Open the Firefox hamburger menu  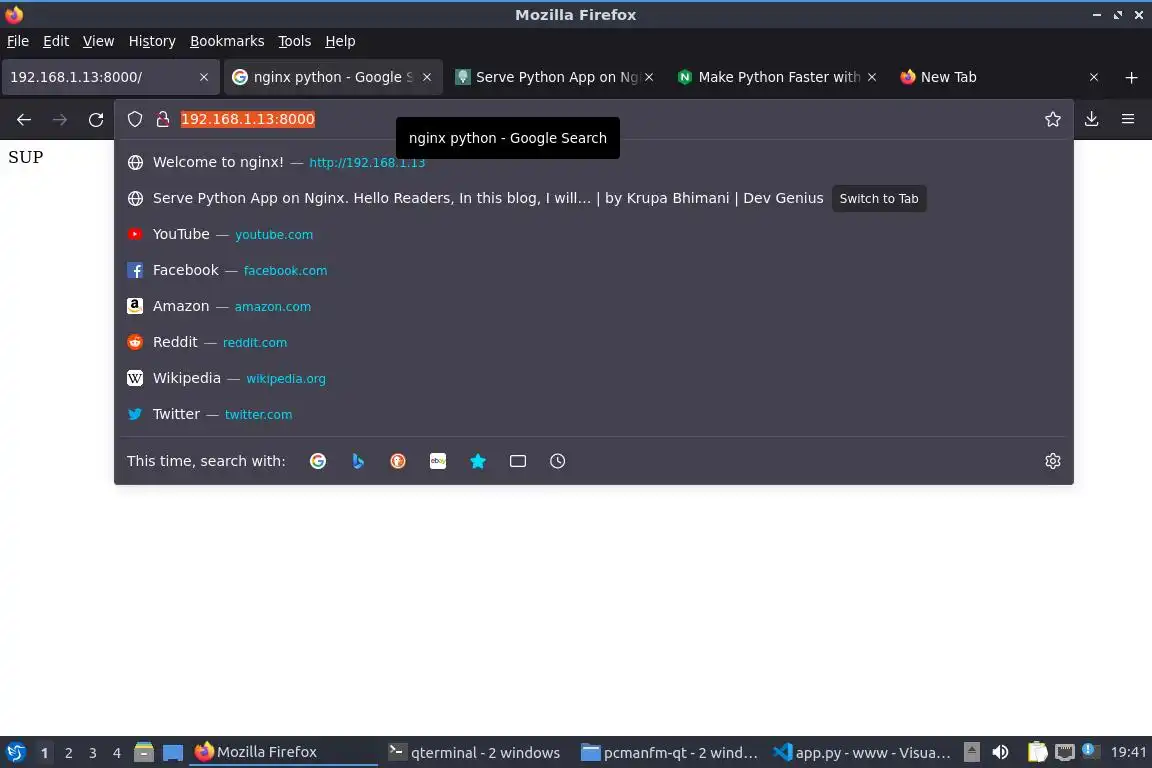point(1128,119)
